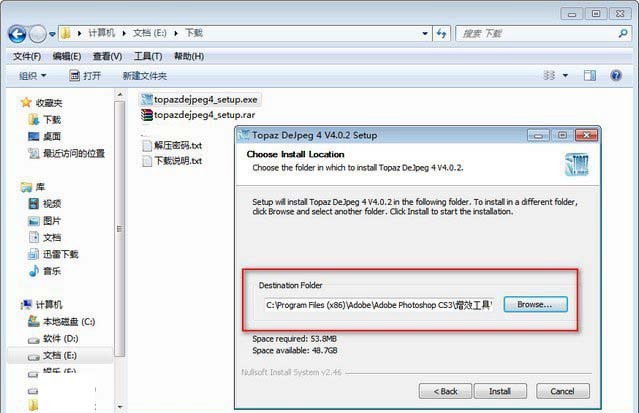Select the topazdejpeg4_setup.exe file
Image resolution: width=639 pixels, height=413 pixels.
pyautogui.click(x=199, y=99)
